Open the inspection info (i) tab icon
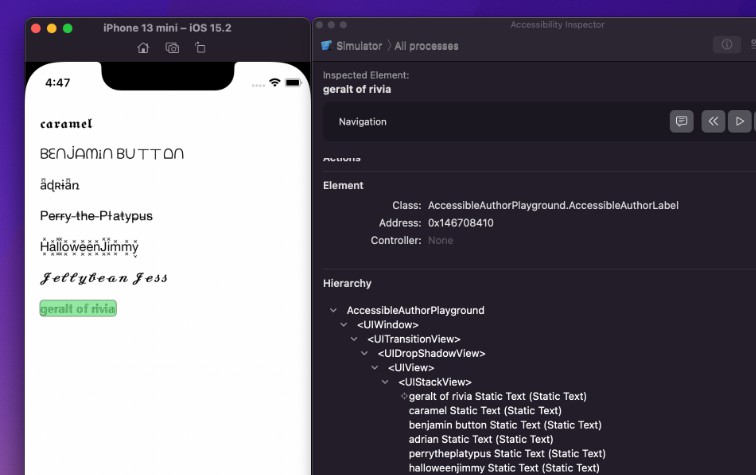This screenshot has height=475, width=756. coord(727,45)
